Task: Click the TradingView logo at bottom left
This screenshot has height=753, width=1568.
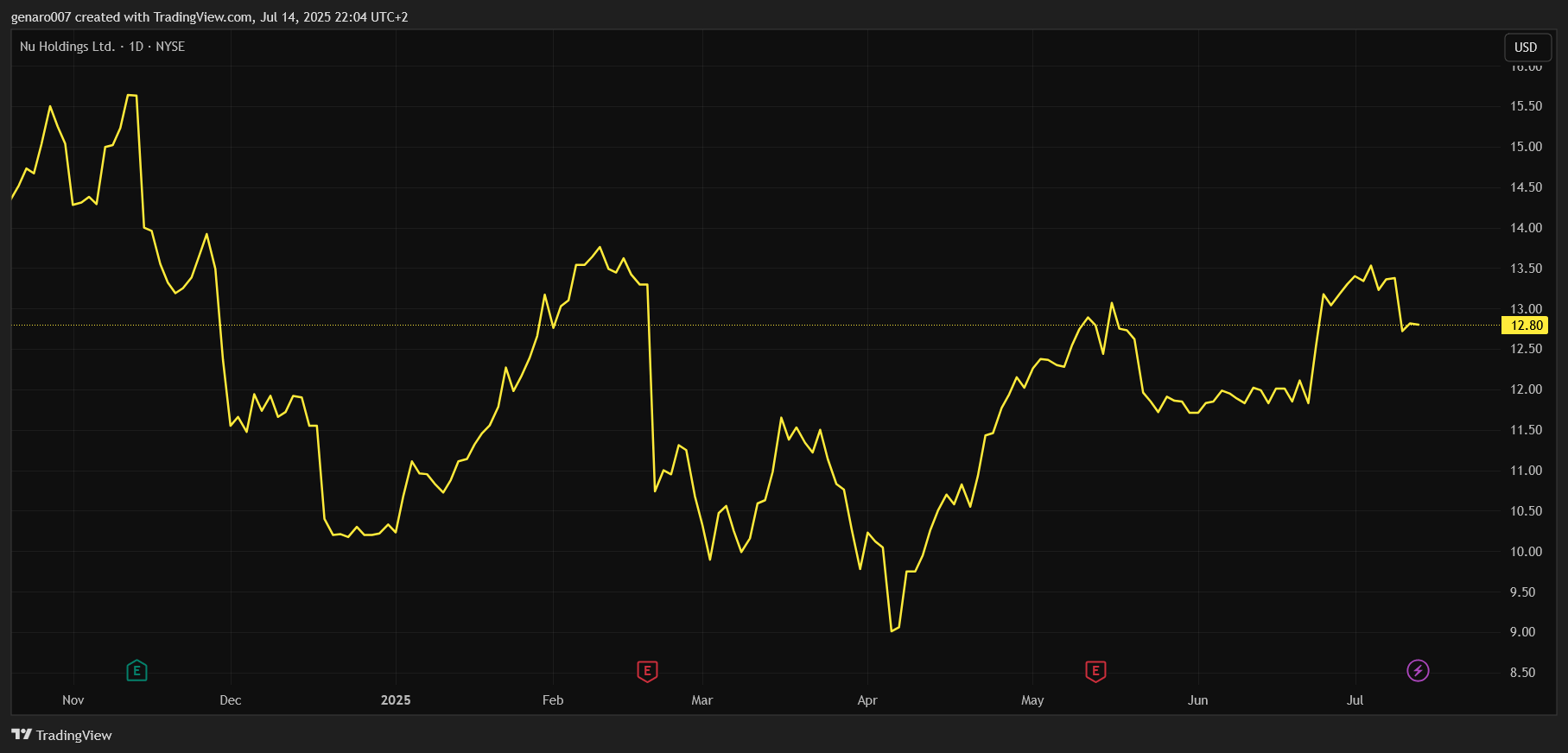Action: point(62,735)
